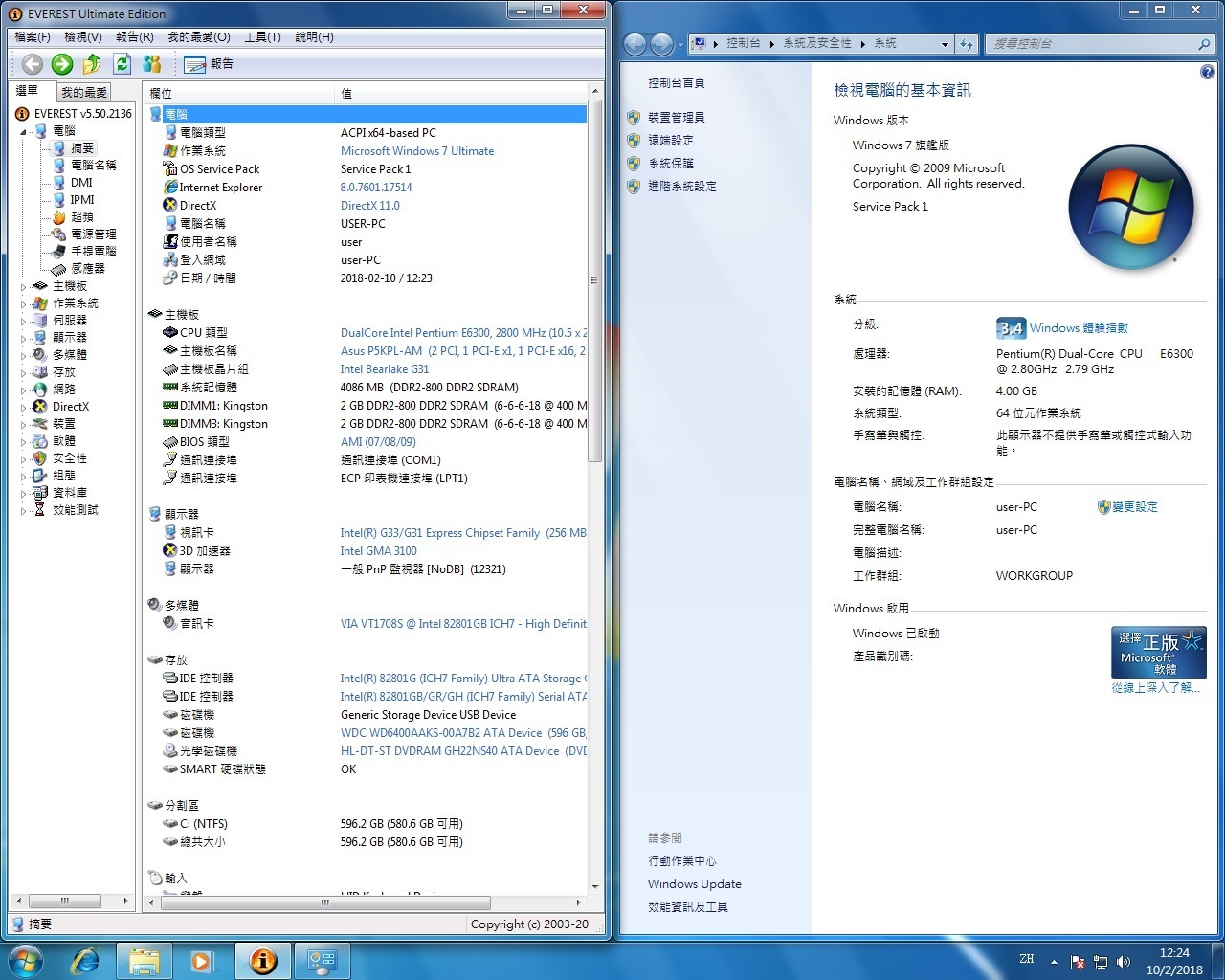Select the 電源管理 tree item
This screenshot has width=1225, height=980.
94,234
